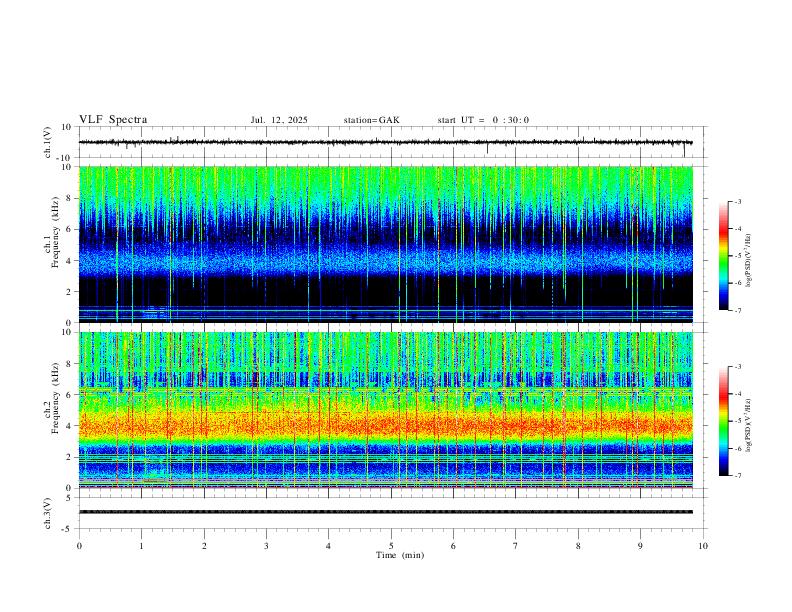The image size is (792, 612).
Task: Click the "-7" label on ch.2 colorbar
Action: click(738, 476)
